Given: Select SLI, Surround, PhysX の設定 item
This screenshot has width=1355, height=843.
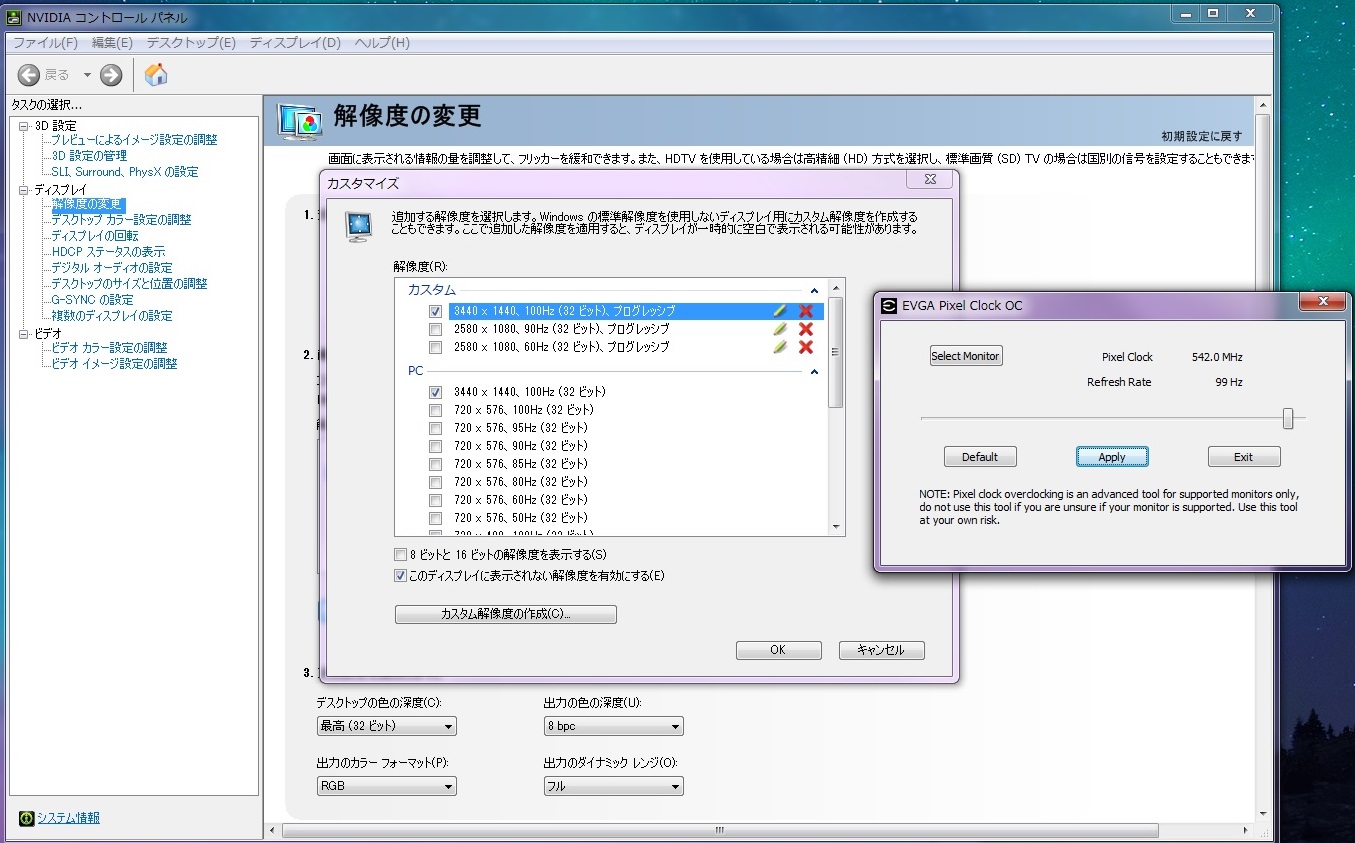Looking at the screenshot, I should click(x=124, y=172).
